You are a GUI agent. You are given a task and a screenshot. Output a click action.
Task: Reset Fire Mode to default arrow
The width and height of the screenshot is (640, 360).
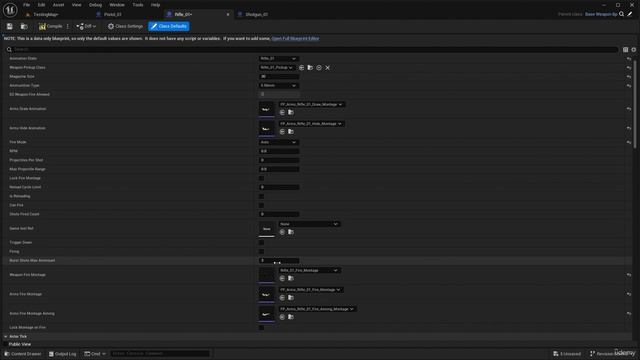tap(629, 142)
